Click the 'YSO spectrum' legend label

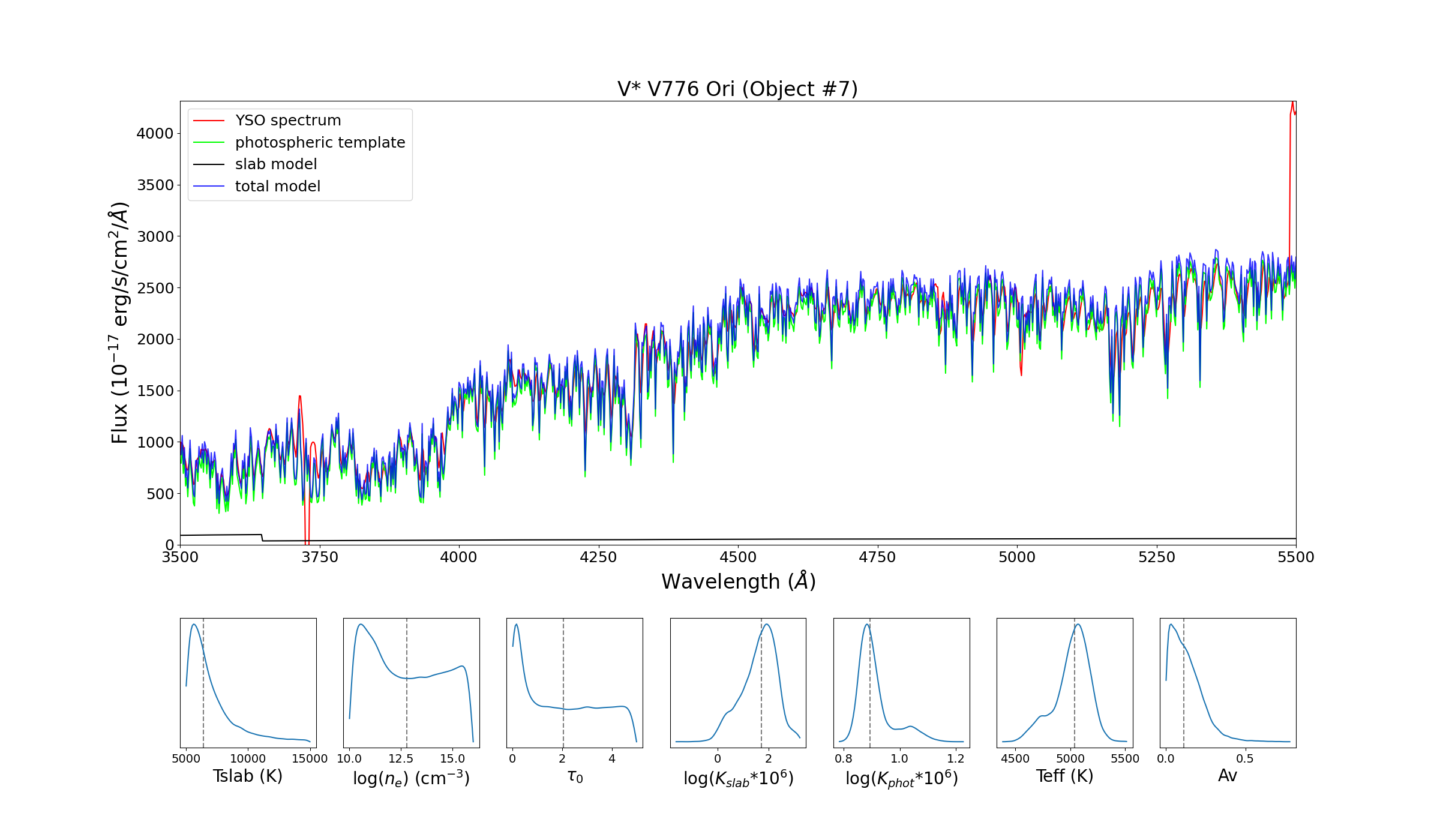pyautogui.click(x=288, y=121)
